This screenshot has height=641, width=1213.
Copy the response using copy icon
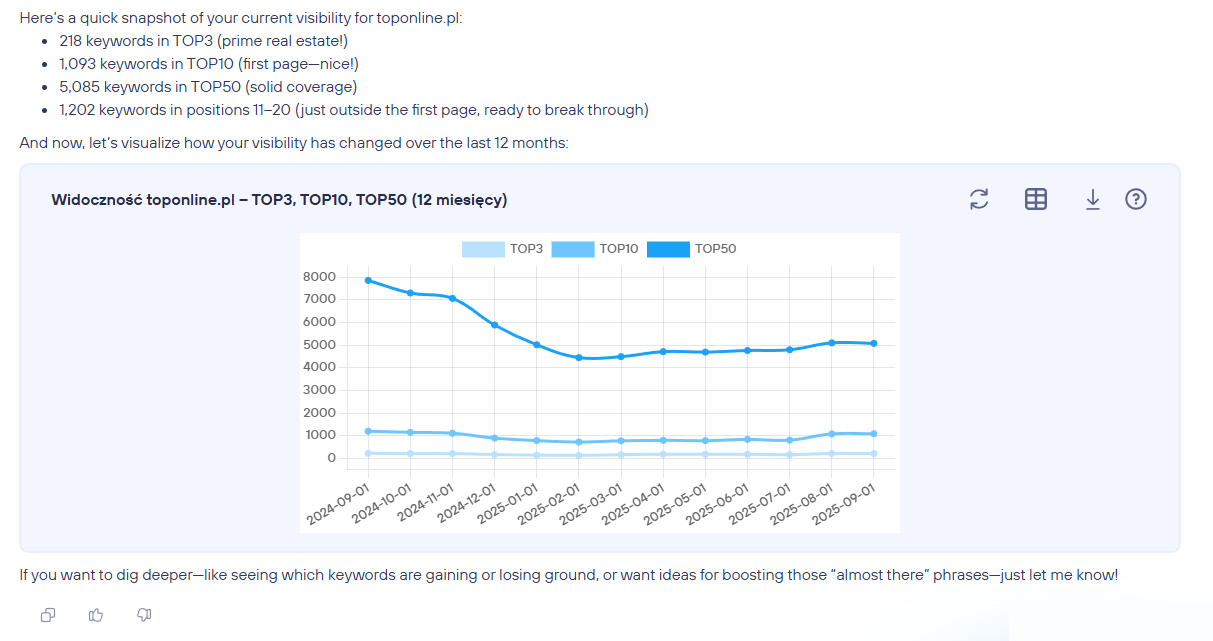pos(48,615)
